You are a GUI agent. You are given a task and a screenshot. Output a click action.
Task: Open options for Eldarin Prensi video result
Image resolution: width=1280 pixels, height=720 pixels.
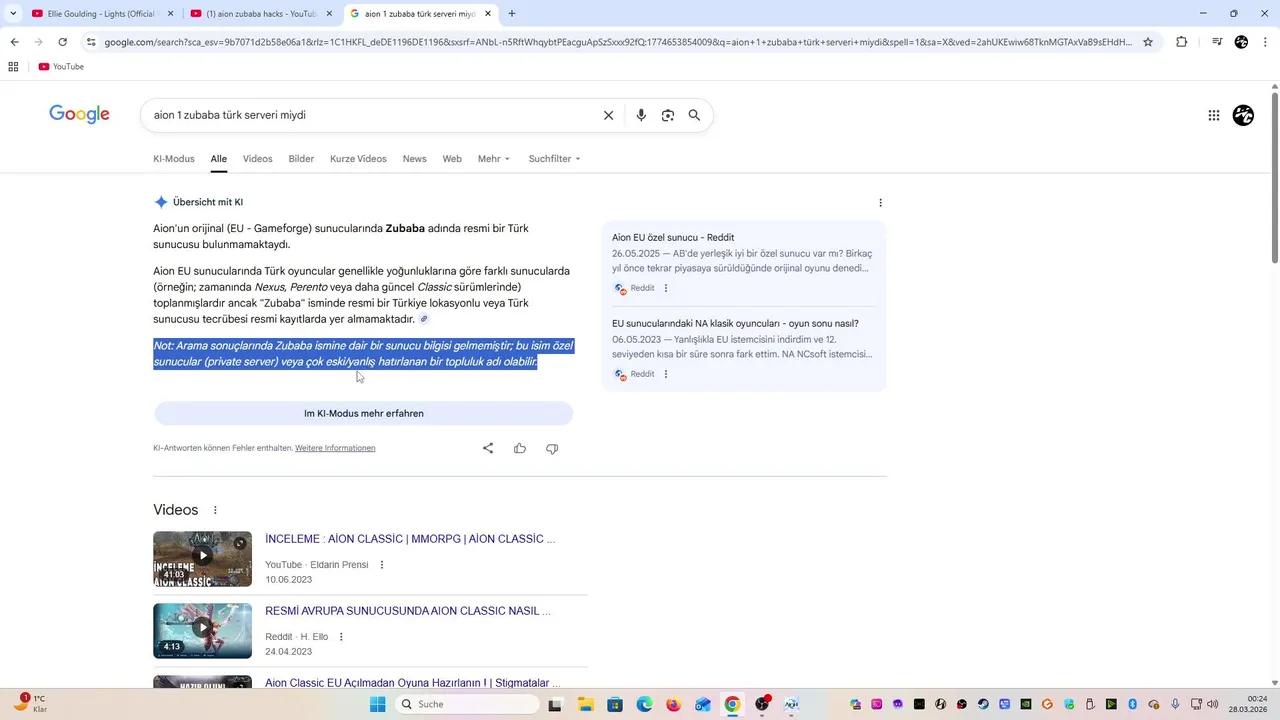pos(381,565)
